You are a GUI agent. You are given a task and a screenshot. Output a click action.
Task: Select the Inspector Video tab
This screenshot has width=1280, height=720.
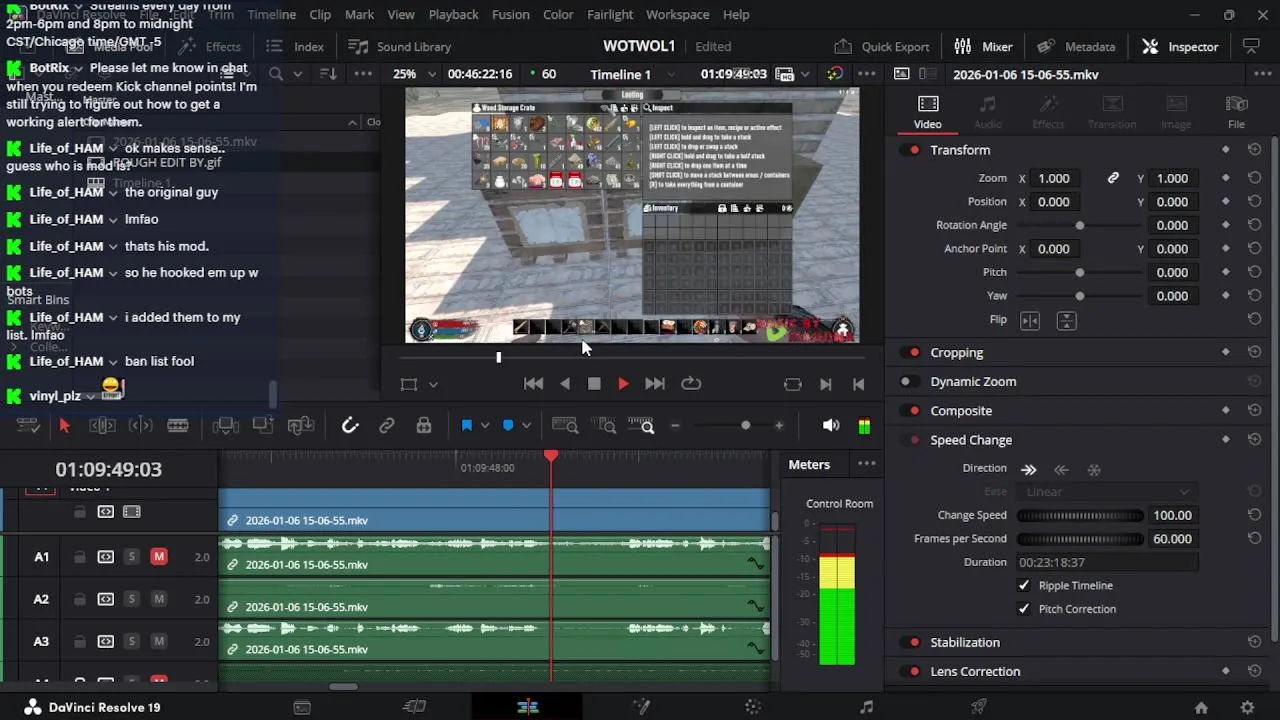click(x=927, y=113)
